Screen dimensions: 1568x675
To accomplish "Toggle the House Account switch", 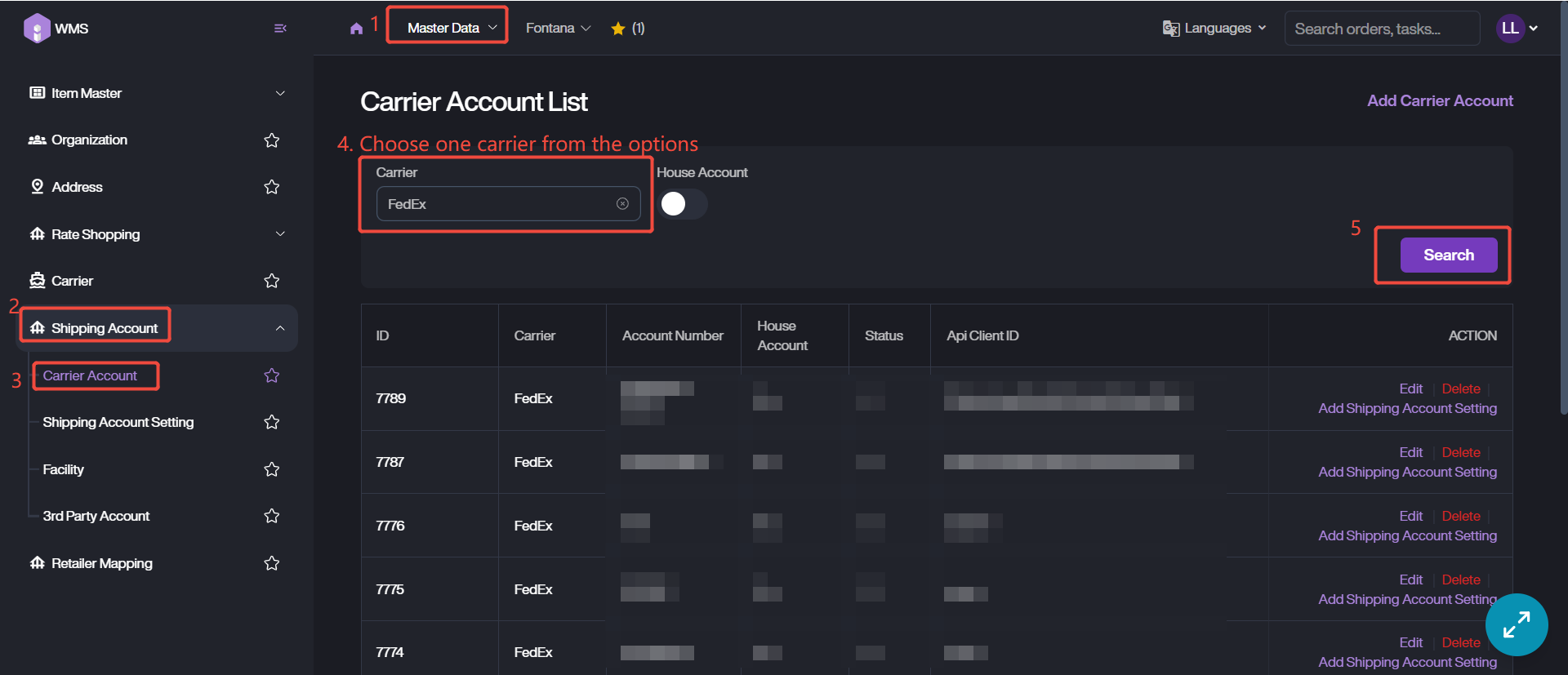I will (683, 204).
